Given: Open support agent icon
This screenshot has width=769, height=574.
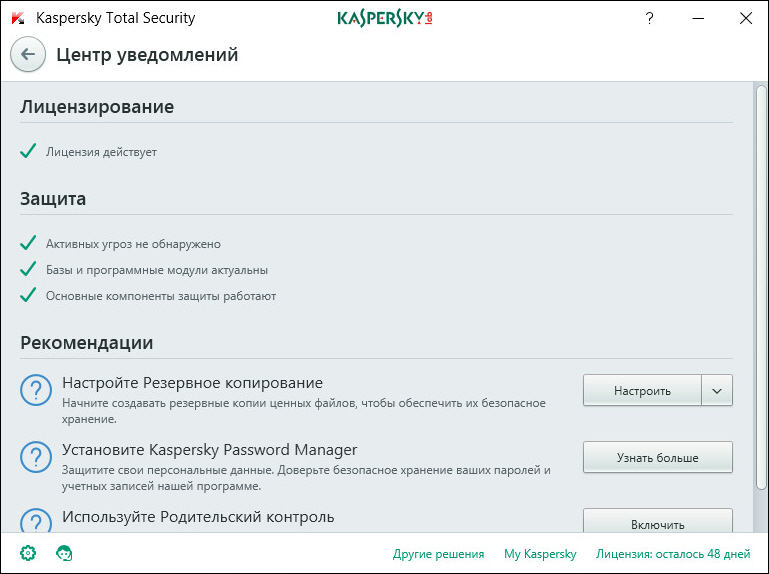Looking at the screenshot, I should click(64, 553).
